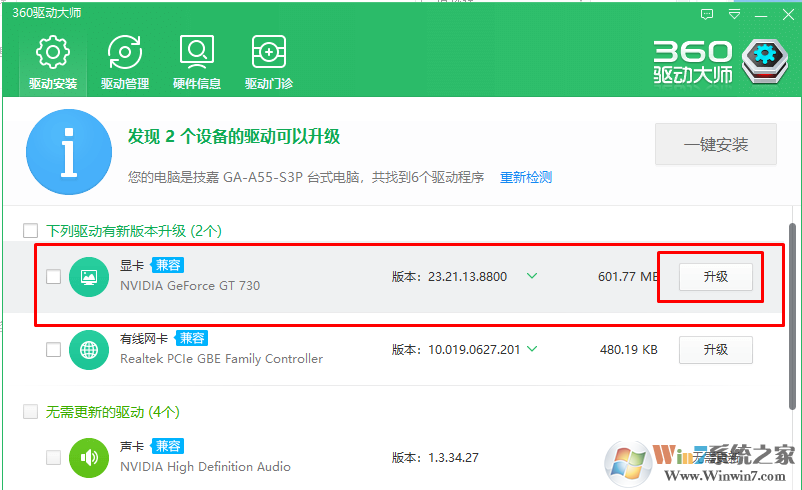
Task: Click 升级 button for NVIDIA GeForce GT 730
Action: coord(715,277)
